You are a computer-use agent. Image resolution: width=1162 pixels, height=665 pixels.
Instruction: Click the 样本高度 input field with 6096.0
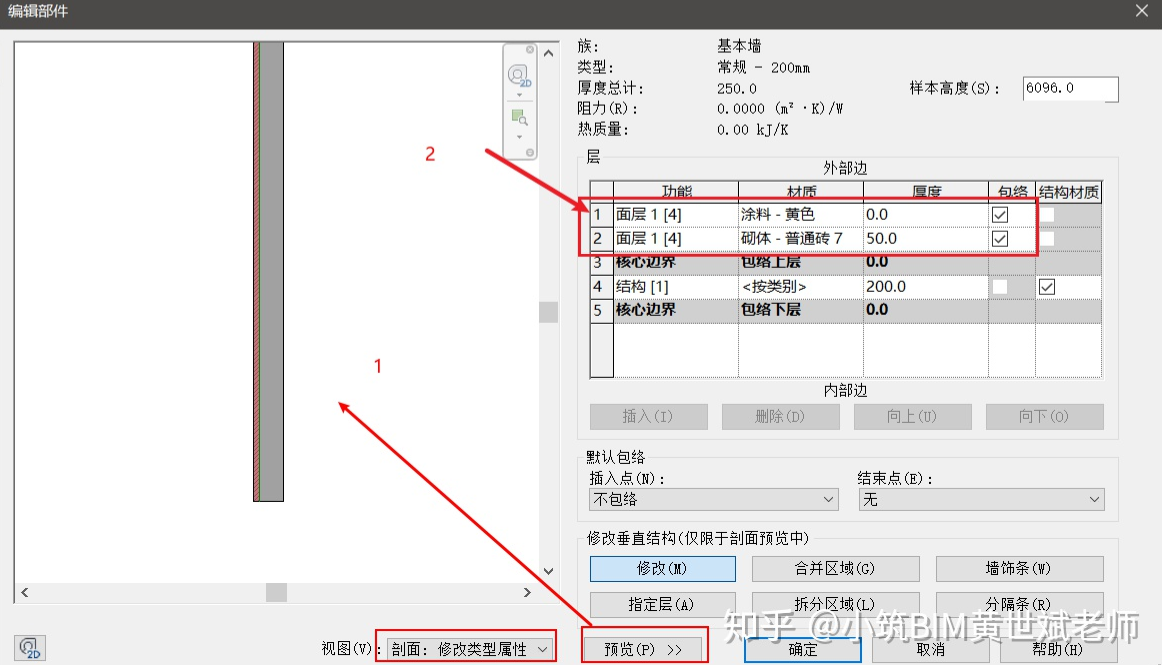(1070, 88)
